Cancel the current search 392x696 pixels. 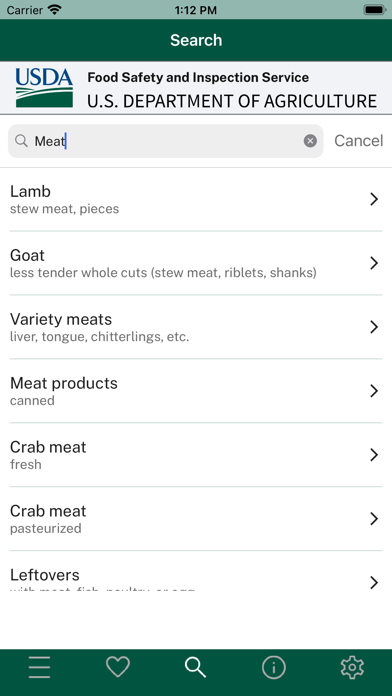(x=358, y=141)
